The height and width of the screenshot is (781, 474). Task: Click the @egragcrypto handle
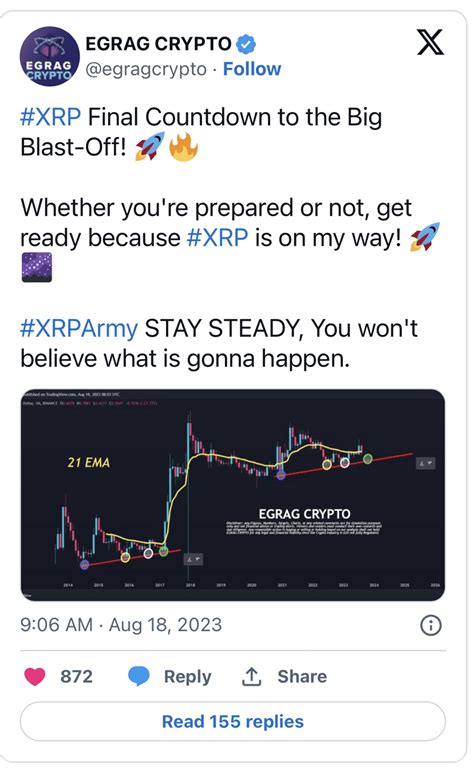(146, 69)
